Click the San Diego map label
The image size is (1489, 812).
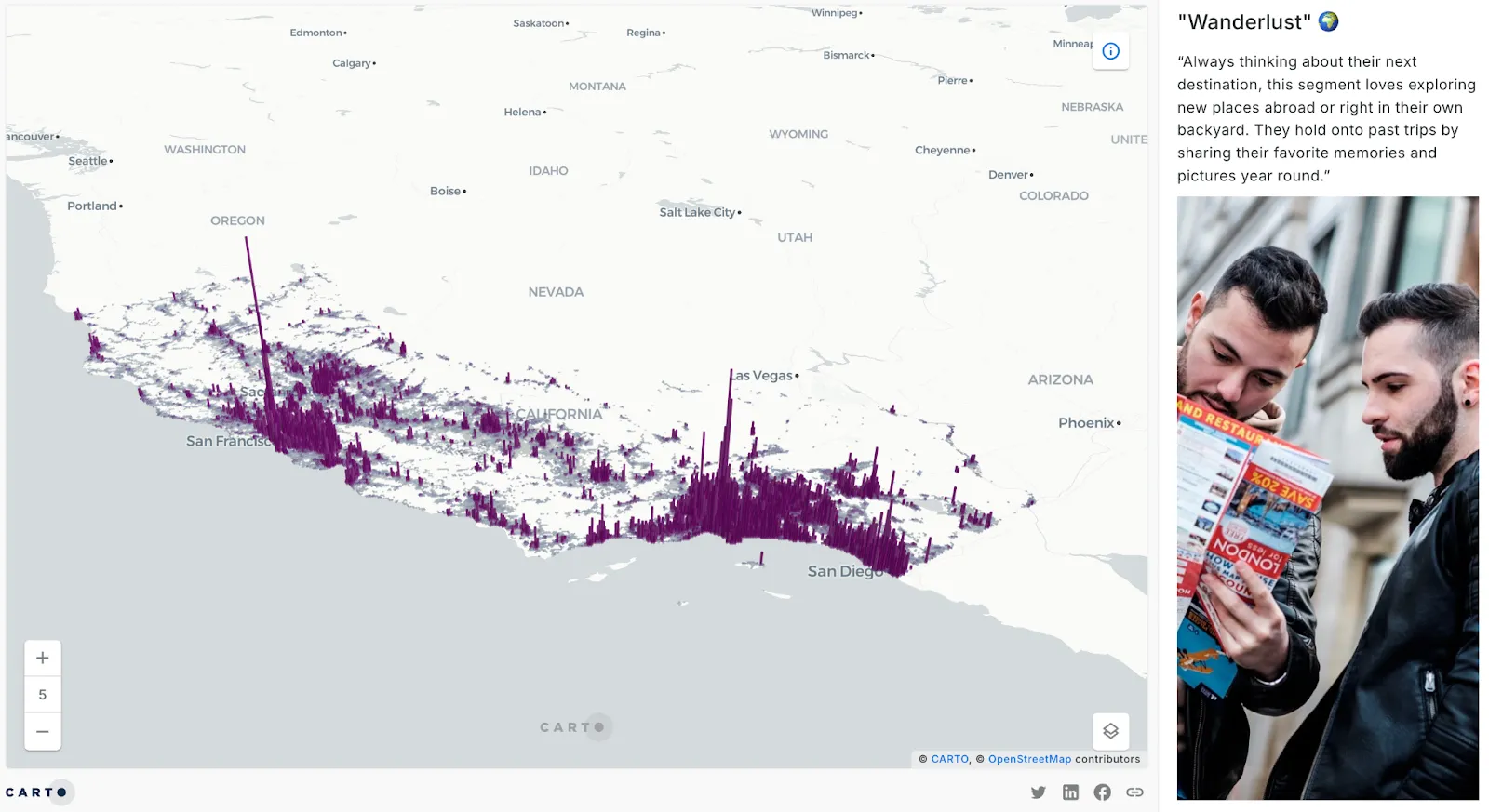point(844,571)
